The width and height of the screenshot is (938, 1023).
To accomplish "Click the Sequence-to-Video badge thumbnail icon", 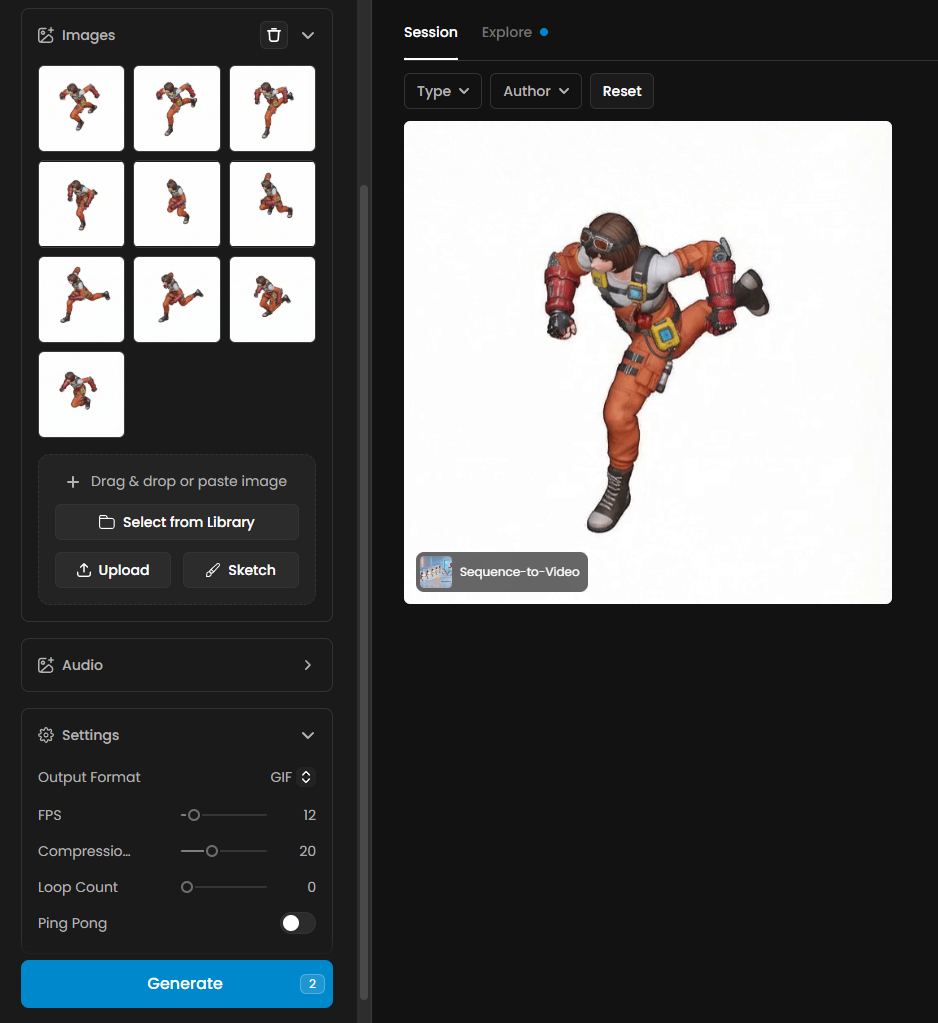I will pyautogui.click(x=436, y=572).
